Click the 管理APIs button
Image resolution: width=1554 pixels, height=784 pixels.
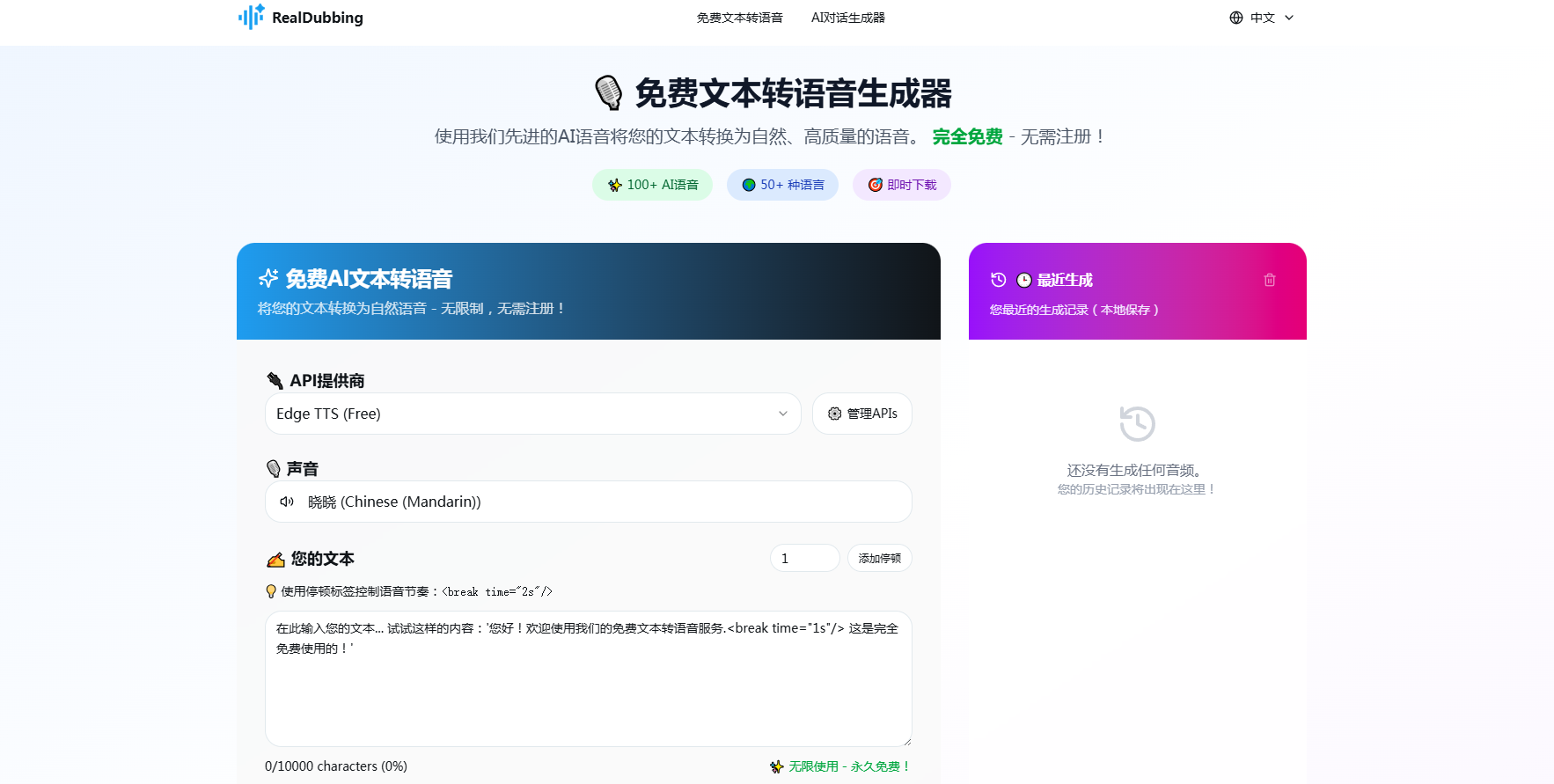[861, 414]
